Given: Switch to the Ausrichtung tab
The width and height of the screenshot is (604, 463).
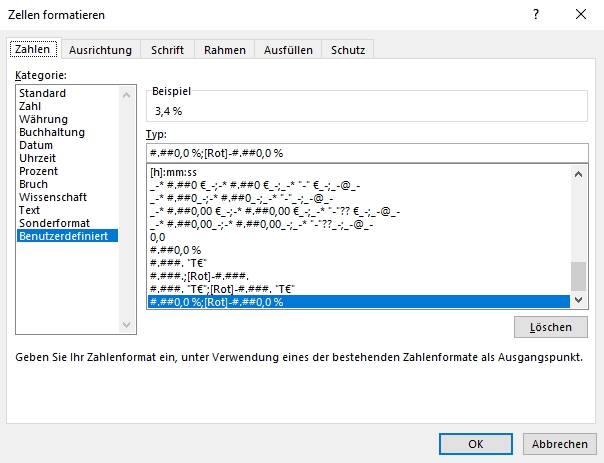Looking at the screenshot, I should click(x=101, y=50).
